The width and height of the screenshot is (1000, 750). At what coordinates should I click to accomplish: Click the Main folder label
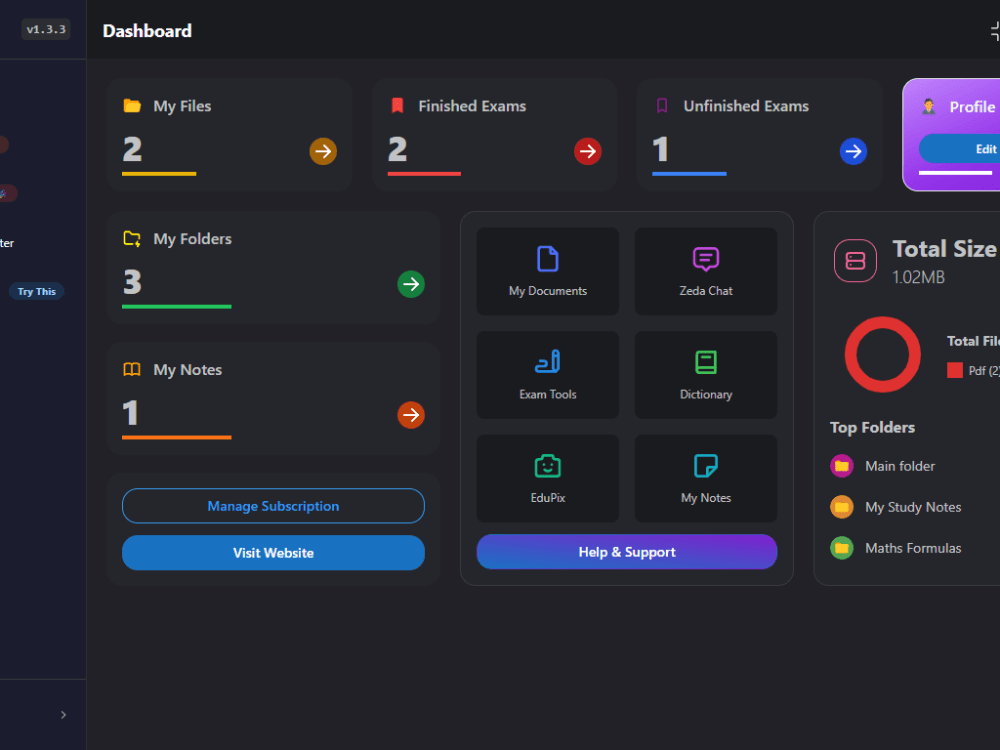(x=900, y=466)
